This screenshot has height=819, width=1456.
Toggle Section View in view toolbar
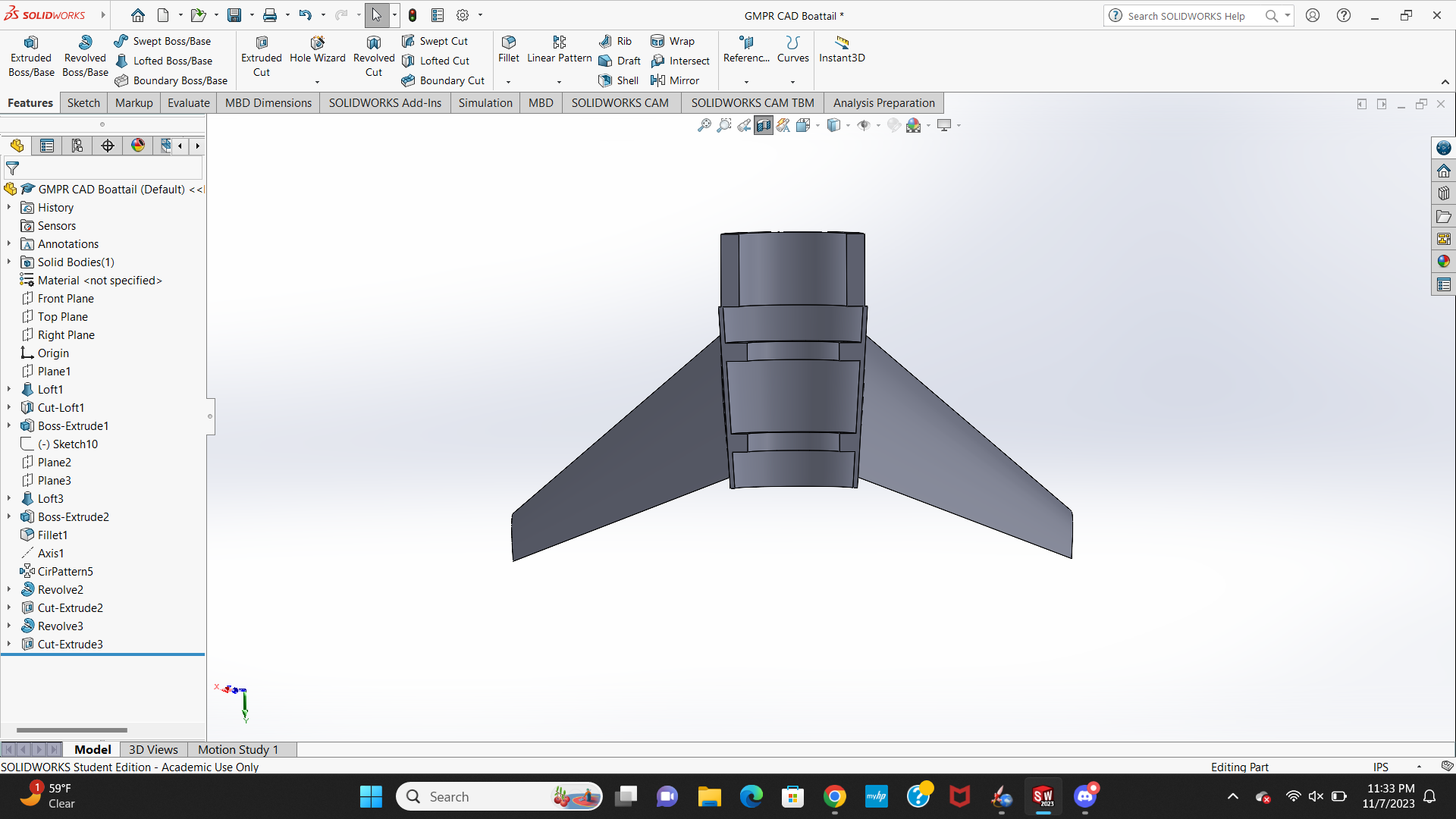pyautogui.click(x=764, y=125)
